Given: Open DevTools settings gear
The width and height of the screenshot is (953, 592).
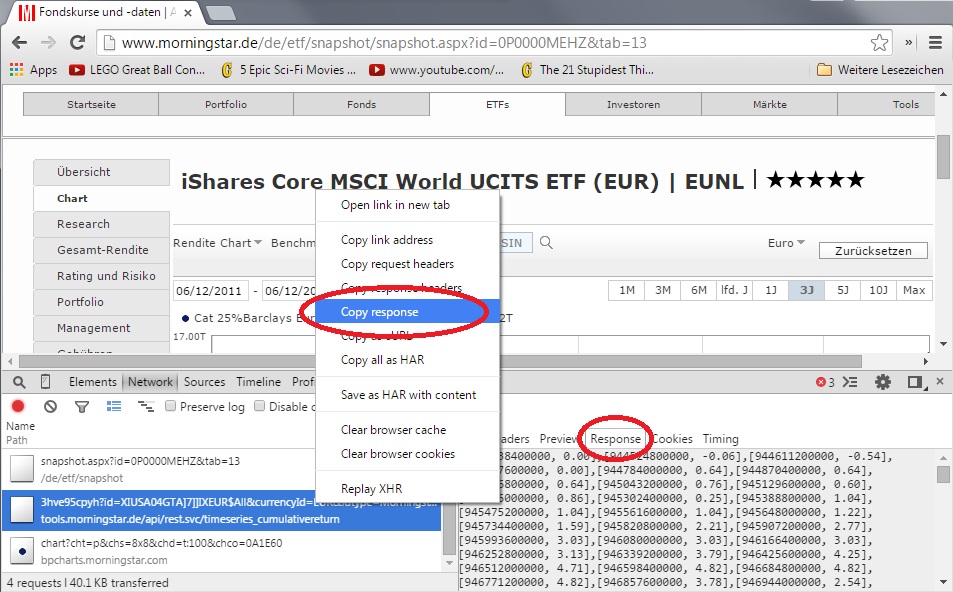Looking at the screenshot, I should [x=882, y=382].
